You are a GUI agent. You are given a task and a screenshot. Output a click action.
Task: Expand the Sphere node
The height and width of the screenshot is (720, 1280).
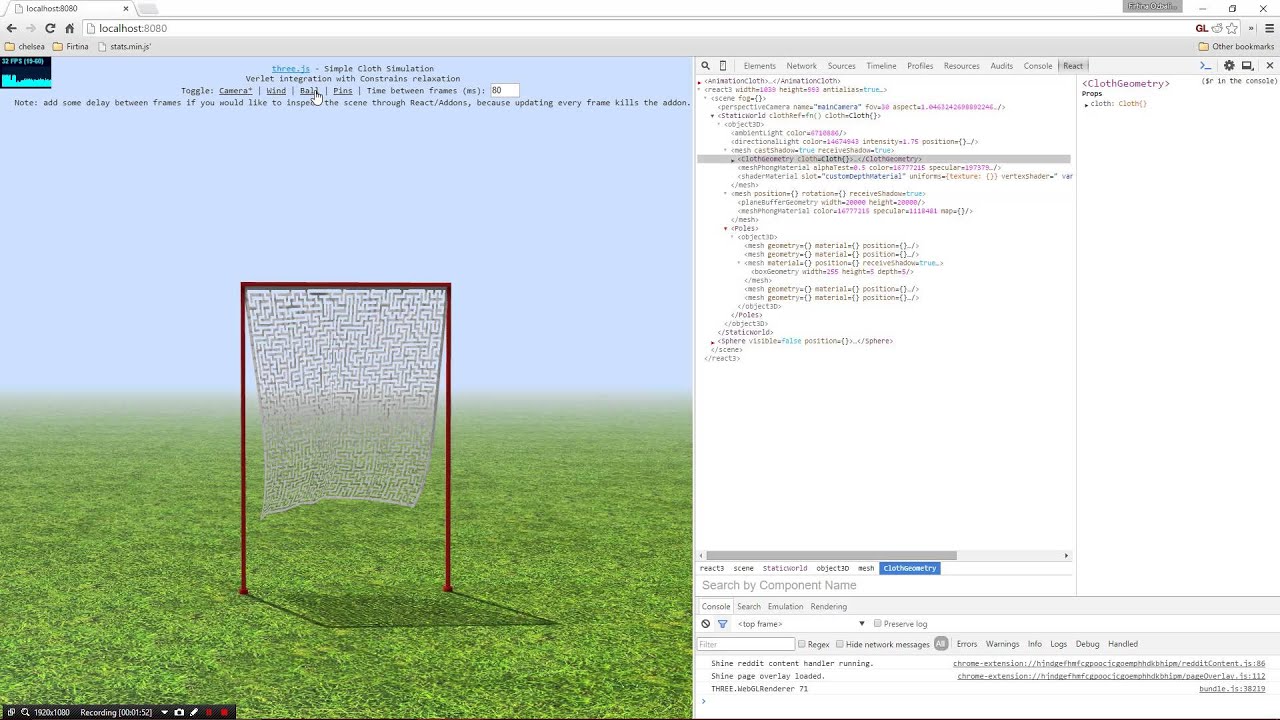point(713,342)
